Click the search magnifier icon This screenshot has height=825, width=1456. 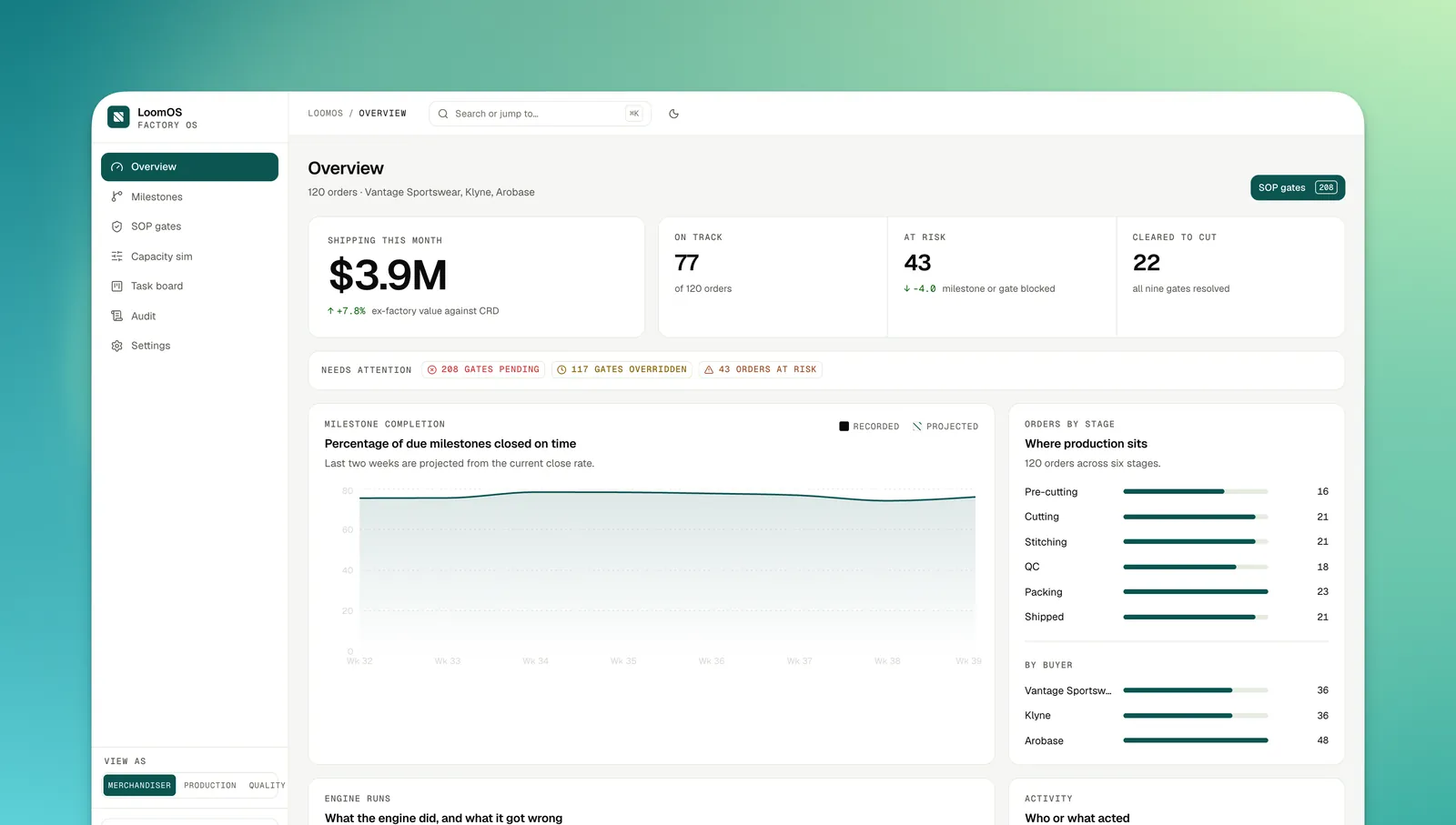[x=443, y=114]
